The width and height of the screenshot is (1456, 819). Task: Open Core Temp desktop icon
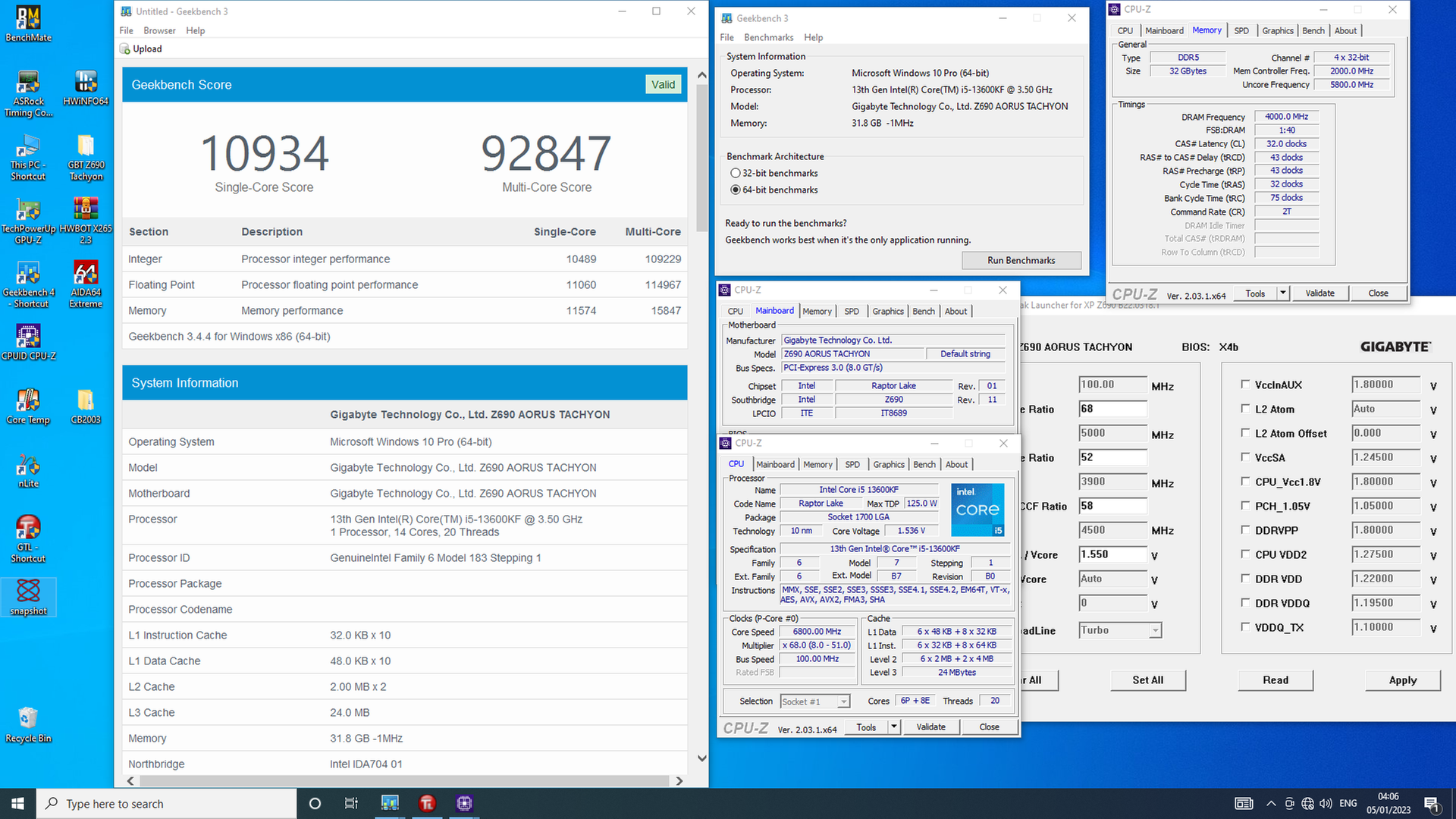pos(28,406)
